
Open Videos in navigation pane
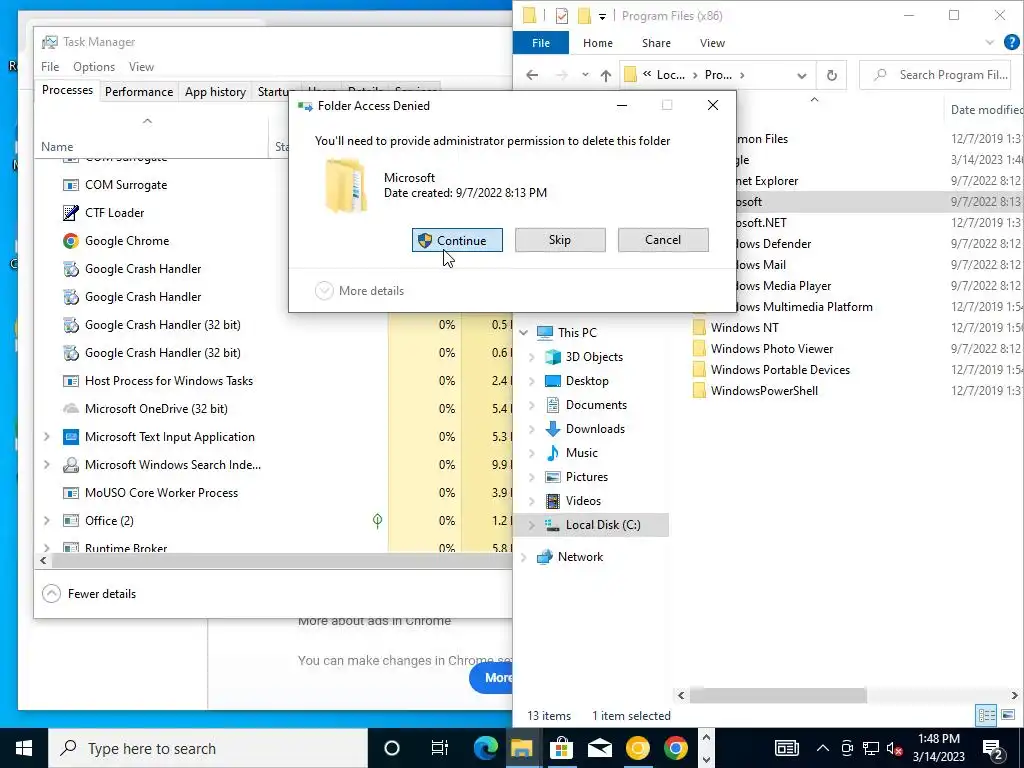click(583, 501)
